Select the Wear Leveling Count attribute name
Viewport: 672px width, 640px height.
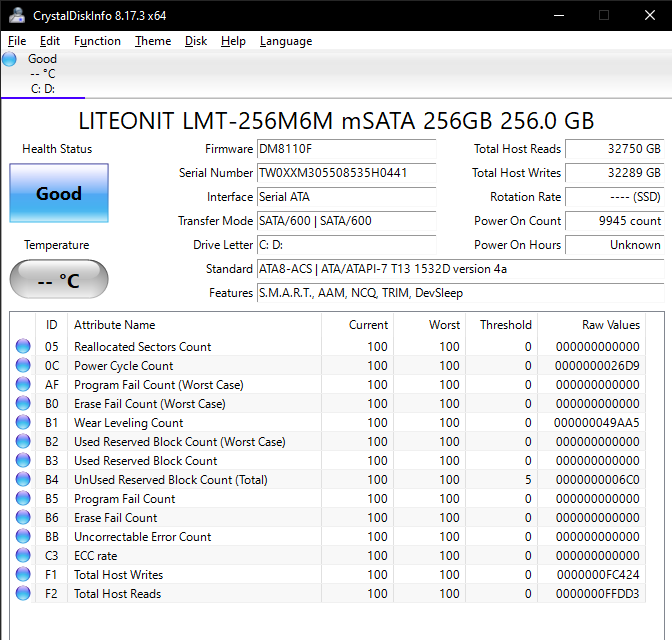click(x=129, y=423)
